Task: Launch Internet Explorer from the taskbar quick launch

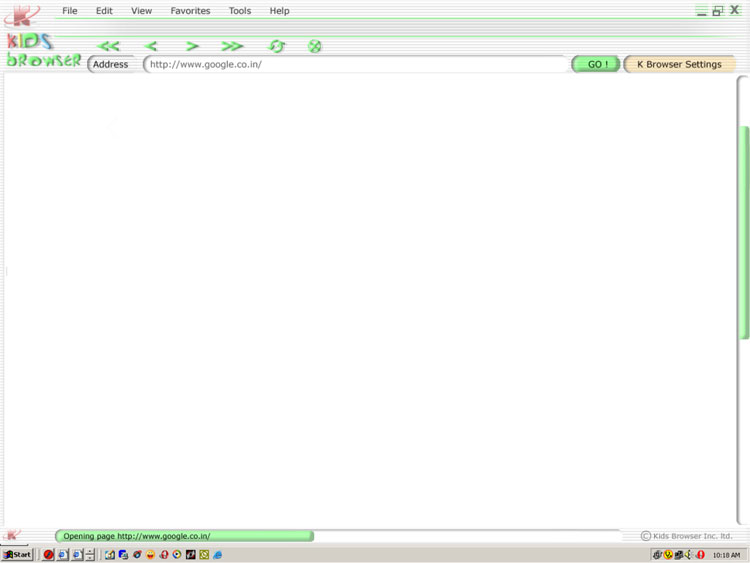Action: 217,555
